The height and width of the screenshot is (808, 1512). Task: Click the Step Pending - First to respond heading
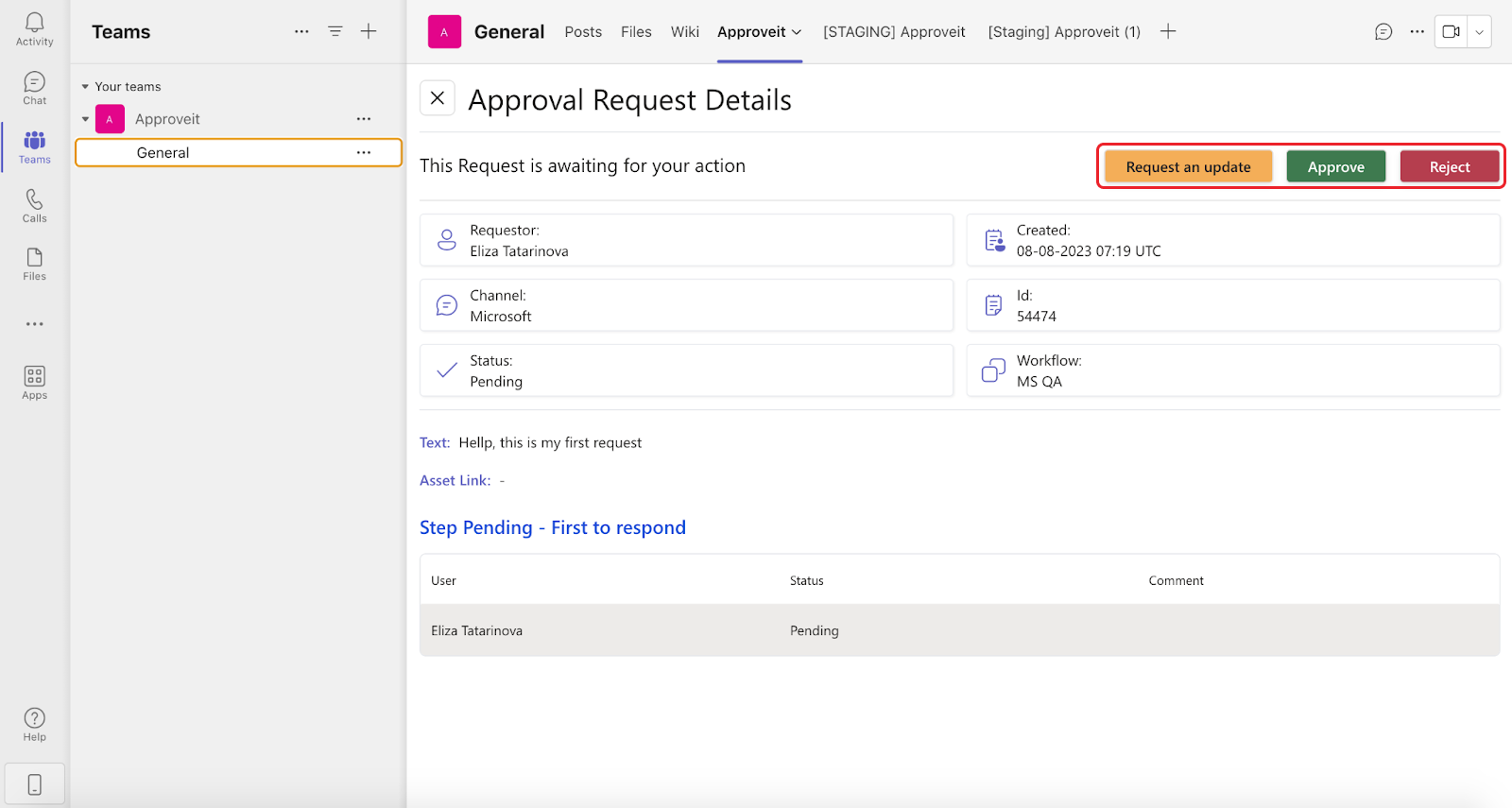553,527
